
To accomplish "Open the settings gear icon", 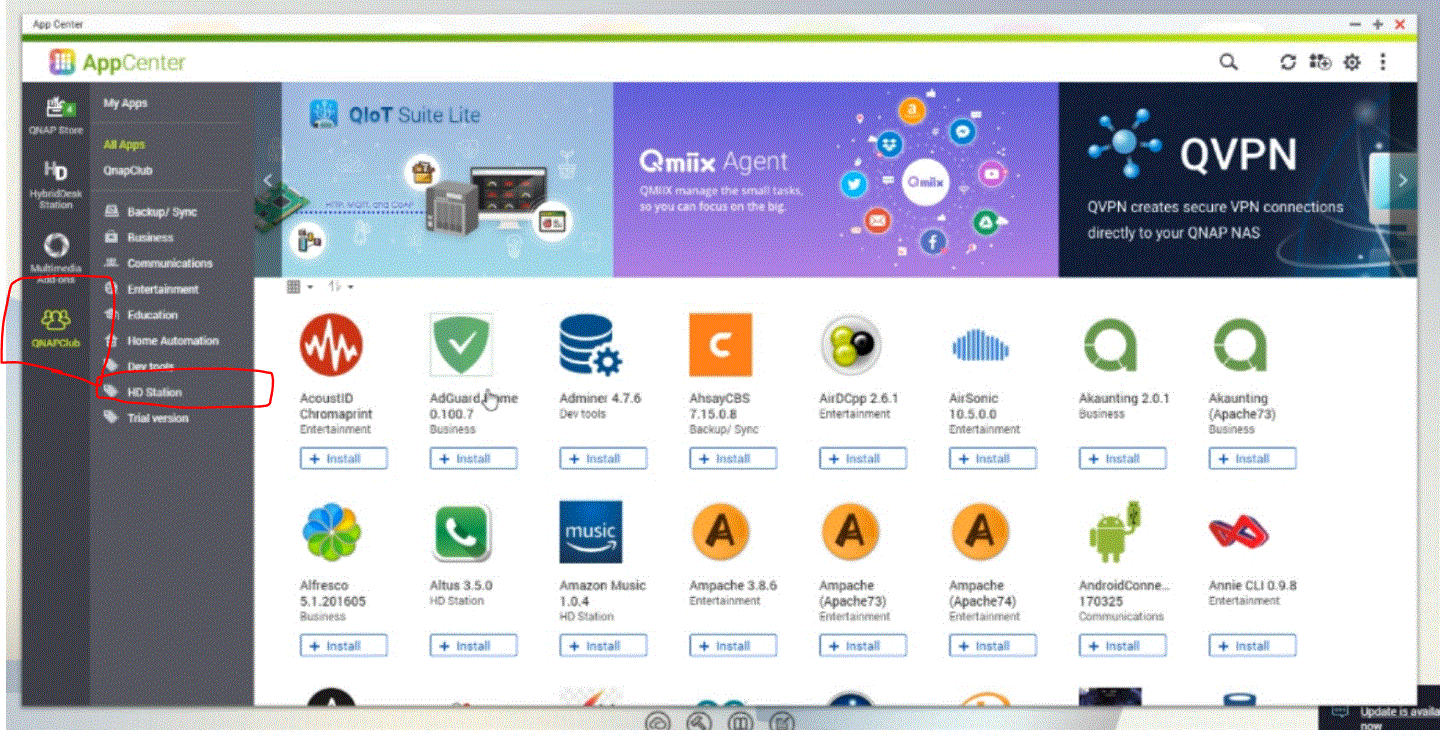I will (1352, 62).
